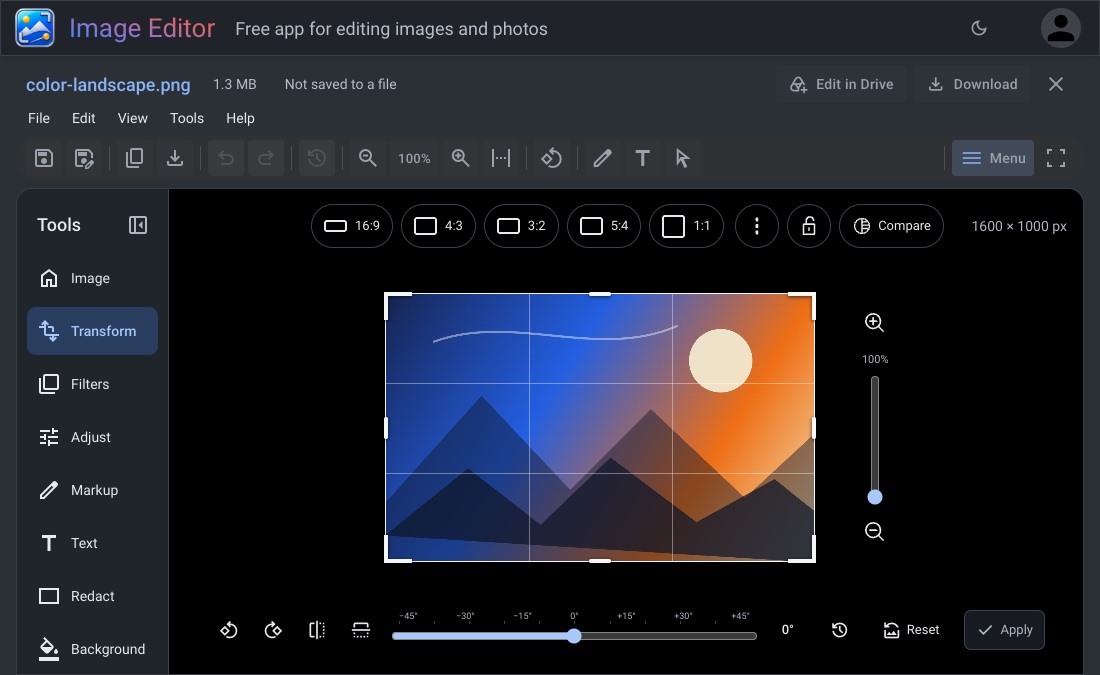Open the Edit menu
Image resolution: width=1100 pixels, height=675 pixels.
83,118
